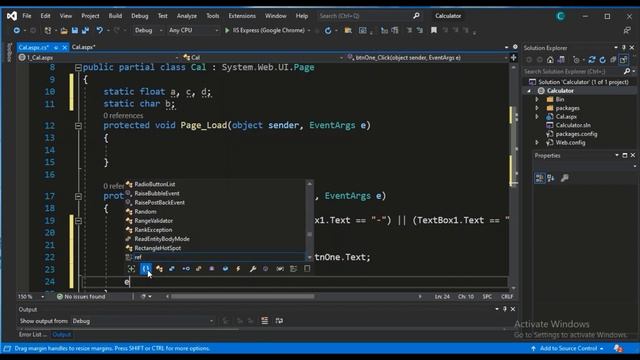The image size is (640, 360).
Task: Expand the packages folder node
Action: [537, 108]
